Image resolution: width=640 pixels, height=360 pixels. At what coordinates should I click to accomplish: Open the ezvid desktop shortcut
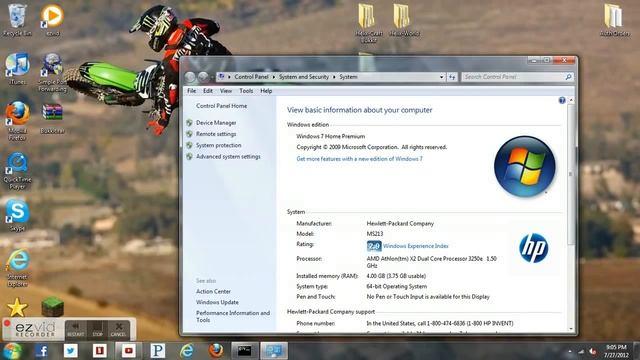pyautogui.click(x=52, y=20)
